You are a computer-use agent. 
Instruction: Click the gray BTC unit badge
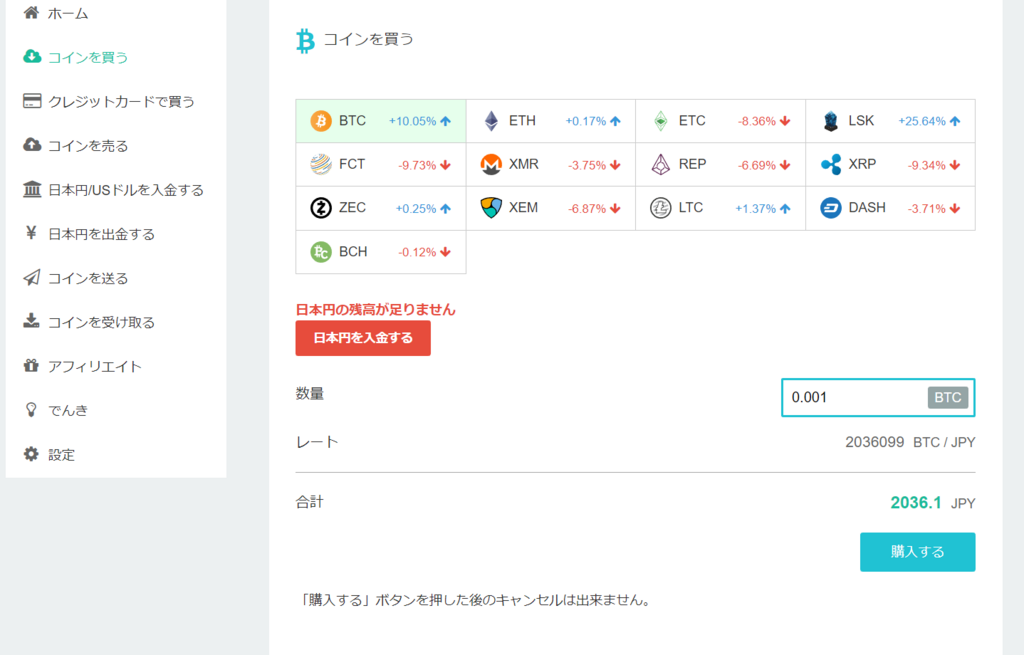click(x=947, y=398)
